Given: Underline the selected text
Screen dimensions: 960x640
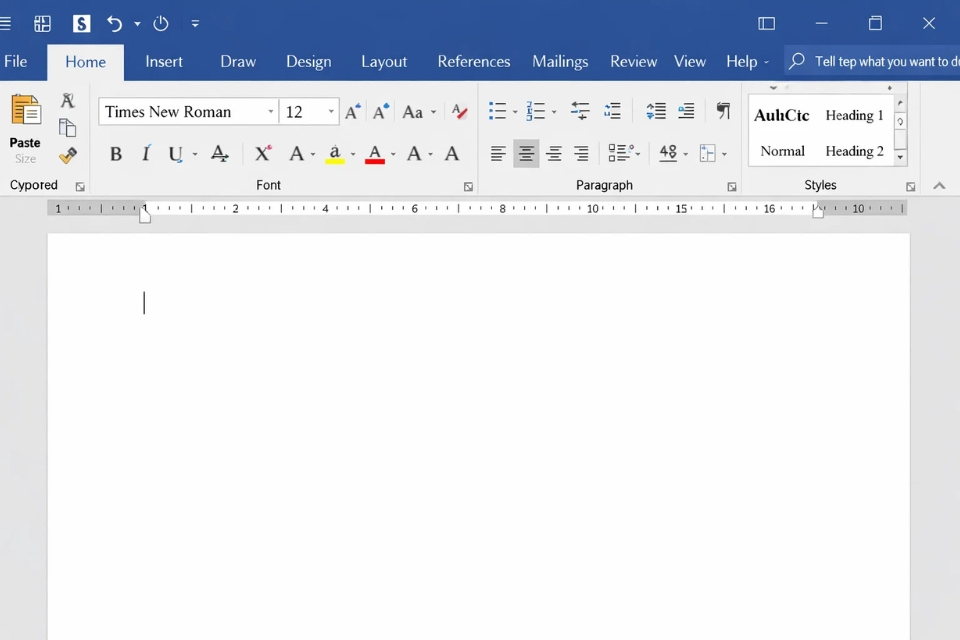Looking at the screenshot, I should [176, 154].
